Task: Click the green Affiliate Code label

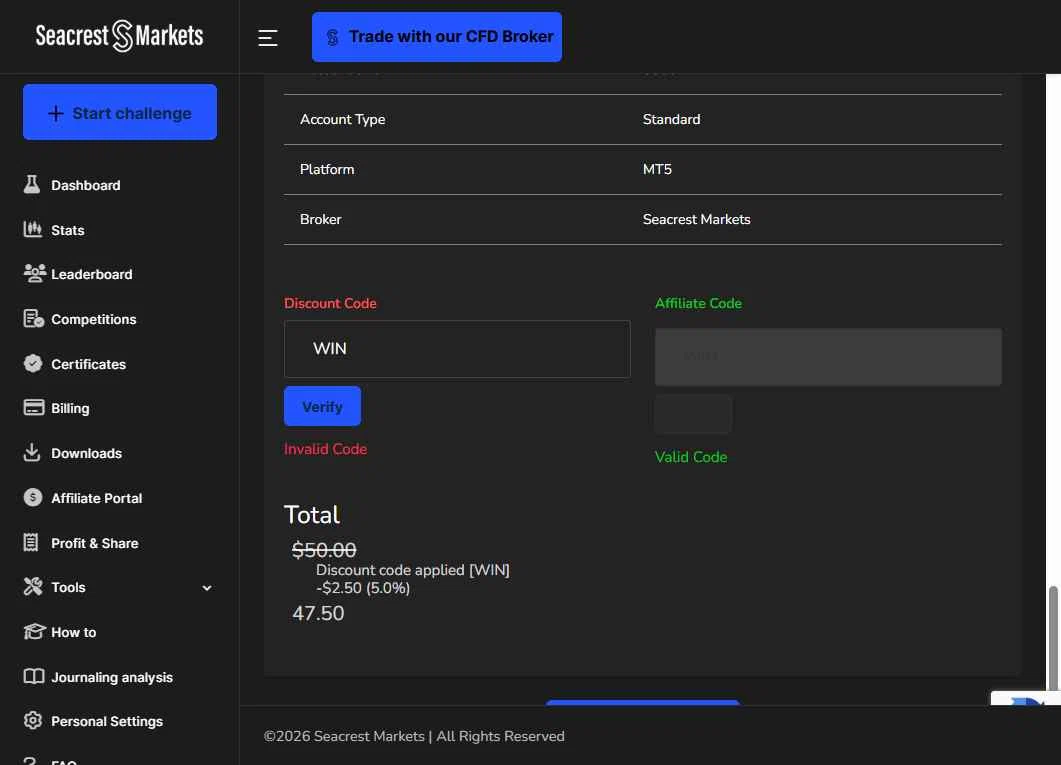Action: point(698,304)
